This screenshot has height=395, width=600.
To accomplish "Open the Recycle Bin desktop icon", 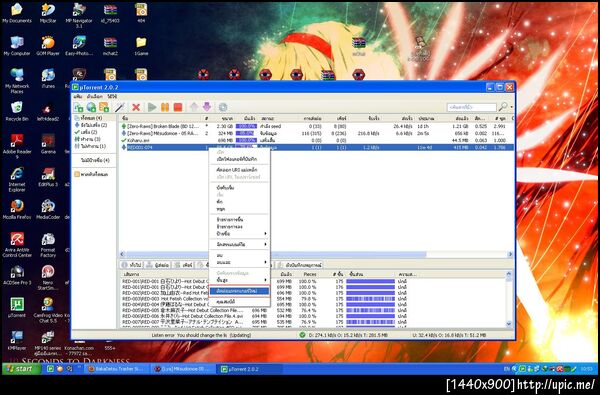I will 17,111.
